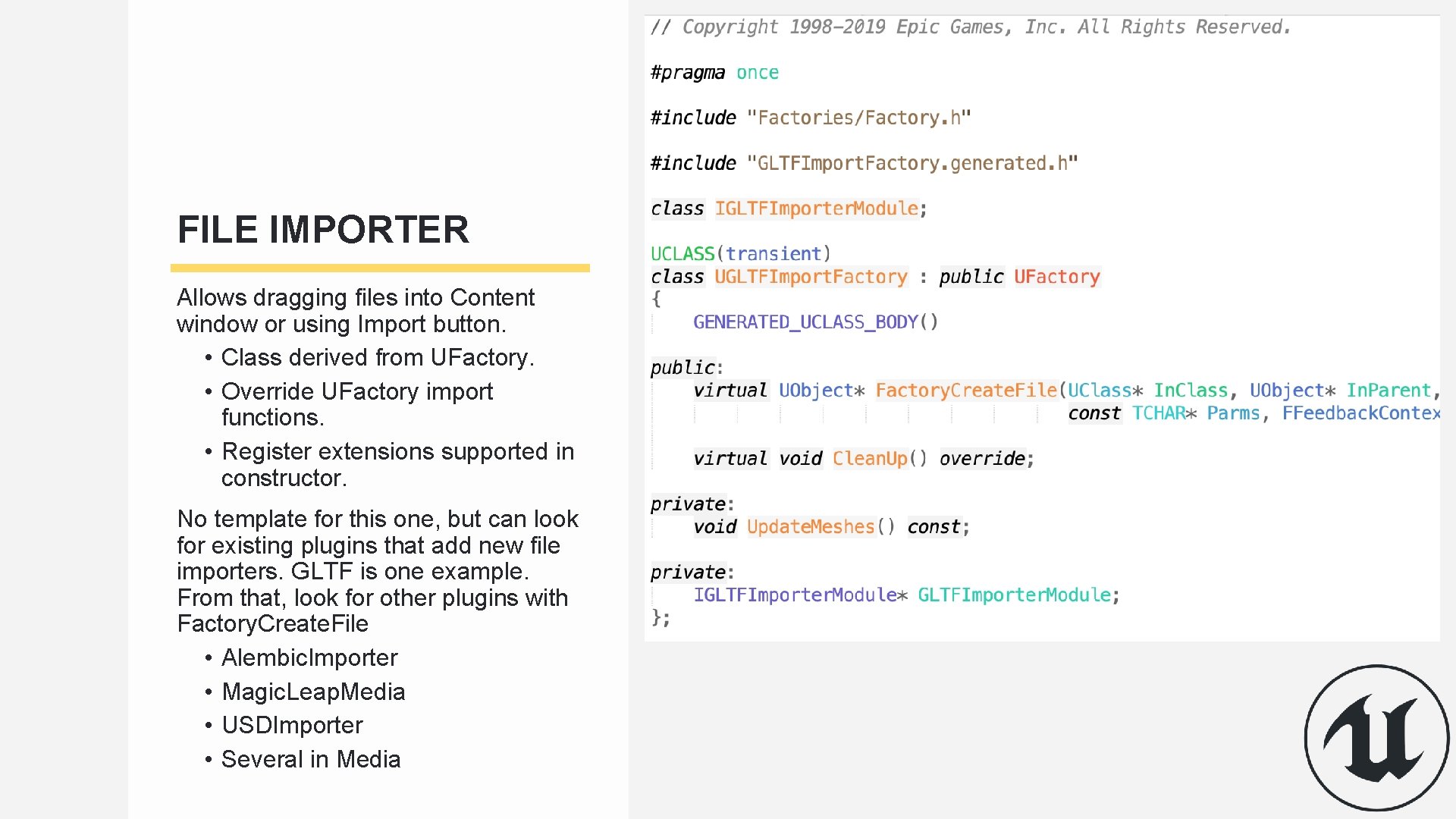Click the USDImporter bullet item
This screenshot has width=1456, height=819.
(x=292, y=725)
